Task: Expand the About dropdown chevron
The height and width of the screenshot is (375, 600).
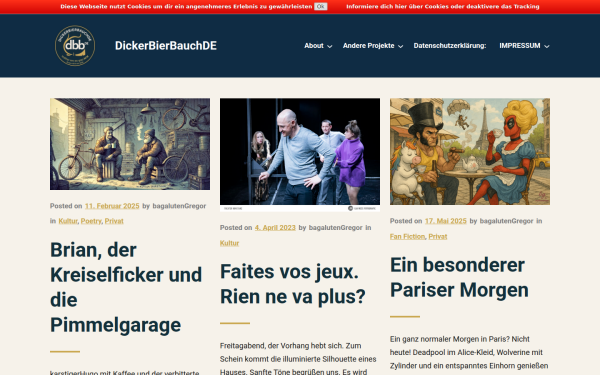Action: 329,46
